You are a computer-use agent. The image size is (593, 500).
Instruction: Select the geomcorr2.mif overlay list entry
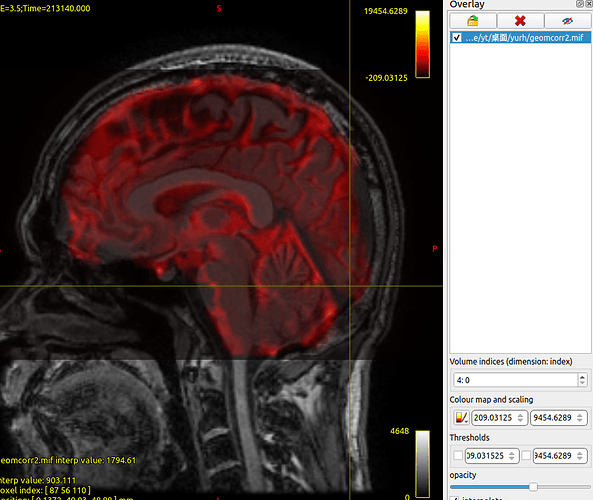(520, 37)
